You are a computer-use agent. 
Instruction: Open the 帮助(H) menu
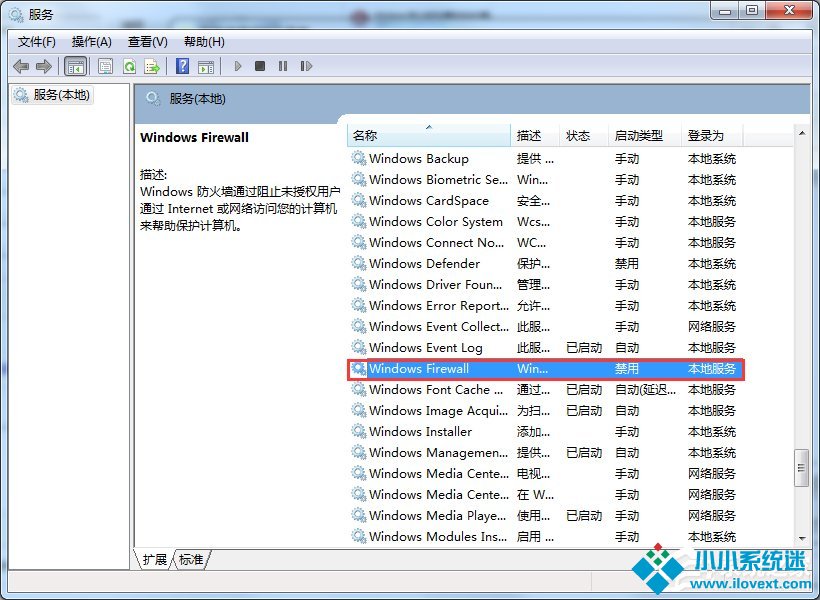(x=204, y=42)
